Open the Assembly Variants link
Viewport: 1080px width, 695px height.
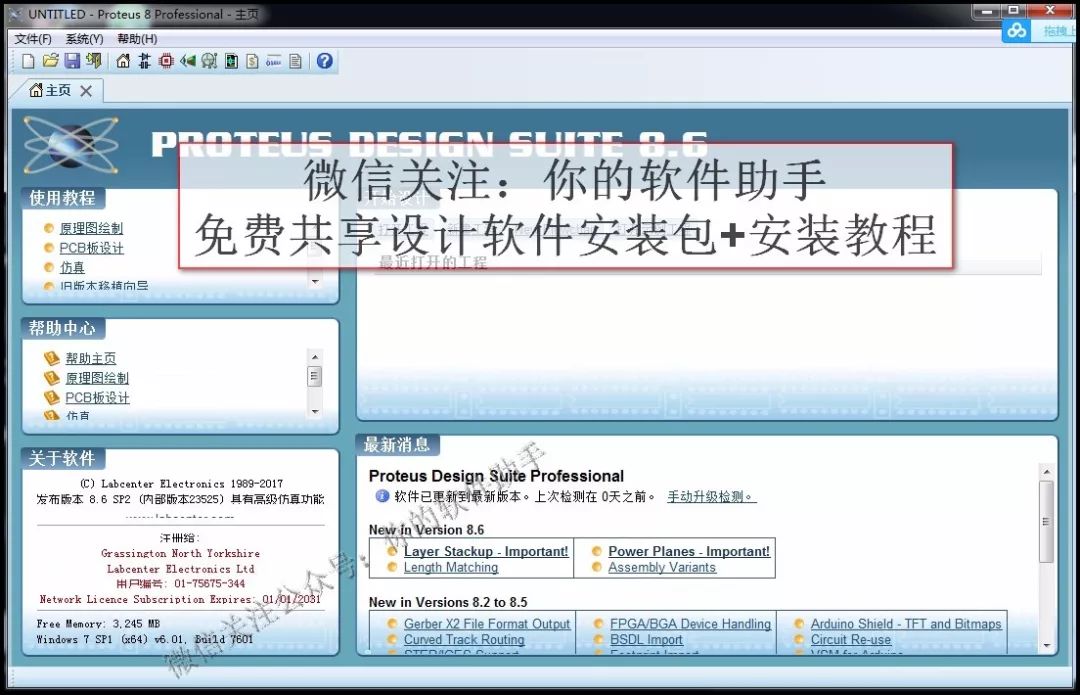[662, 568]
